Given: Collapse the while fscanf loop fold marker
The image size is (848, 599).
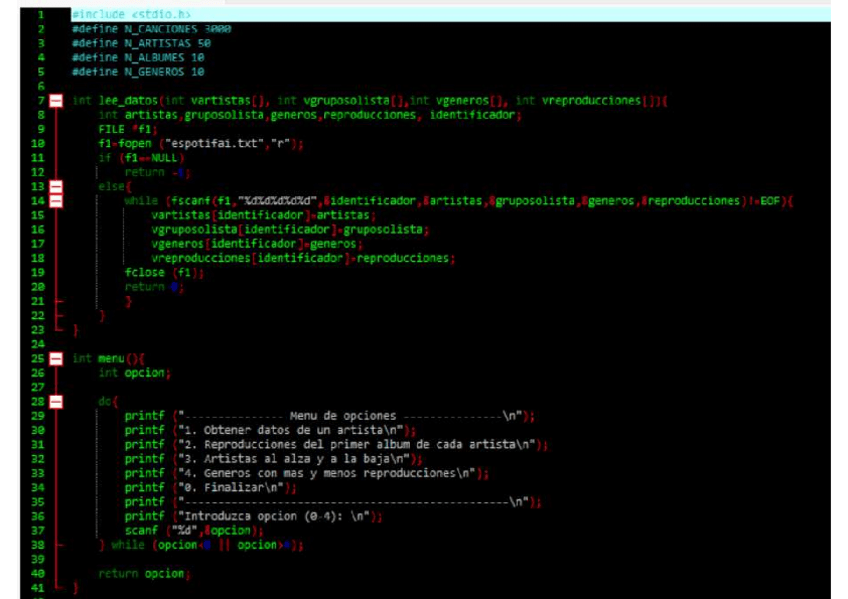Looking at the screenshot, I should 55,201.
